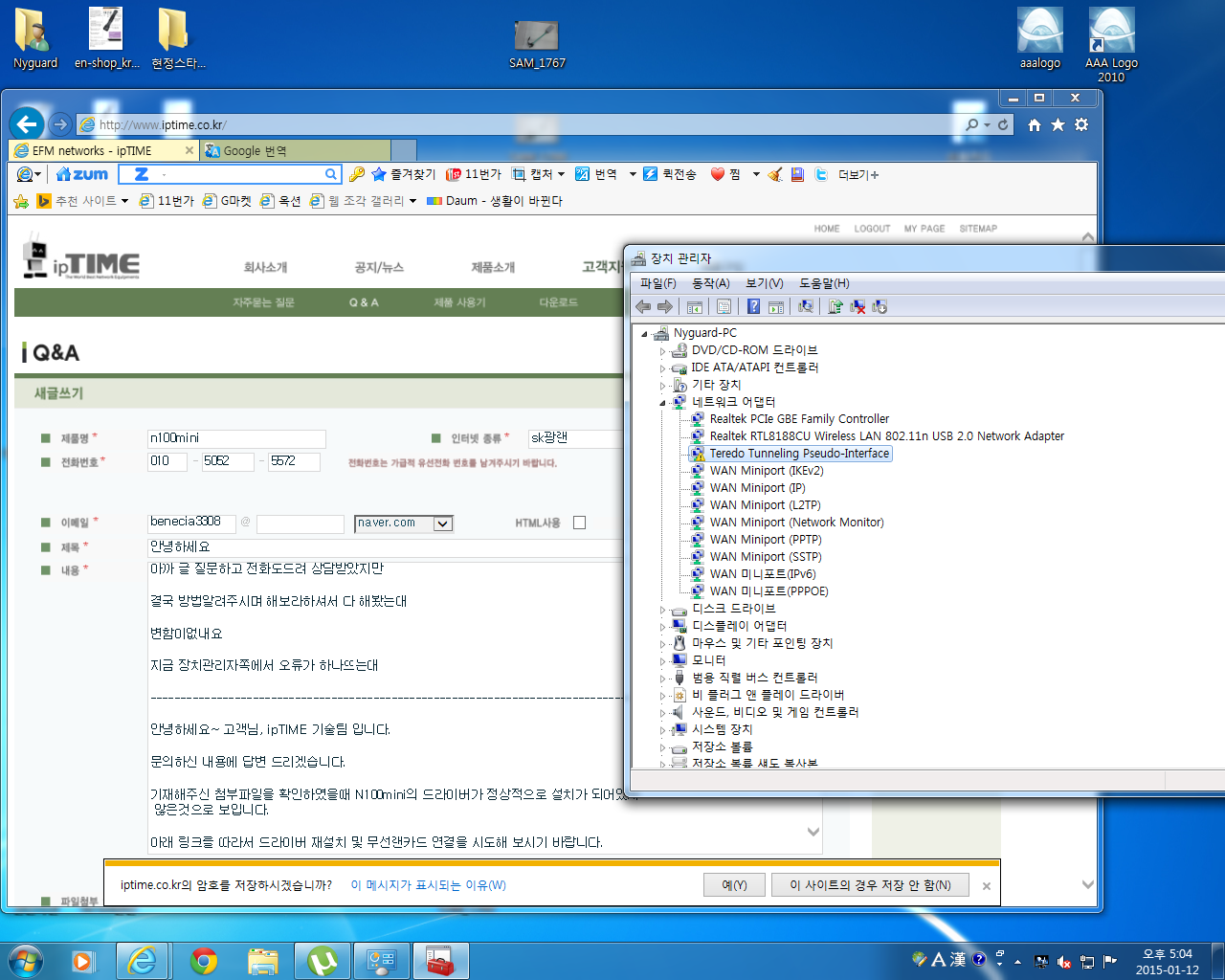Expand the 디스크 드라이브 category
The width and height of the screenshot is (1225, 980).
click(x=662, y=610)
